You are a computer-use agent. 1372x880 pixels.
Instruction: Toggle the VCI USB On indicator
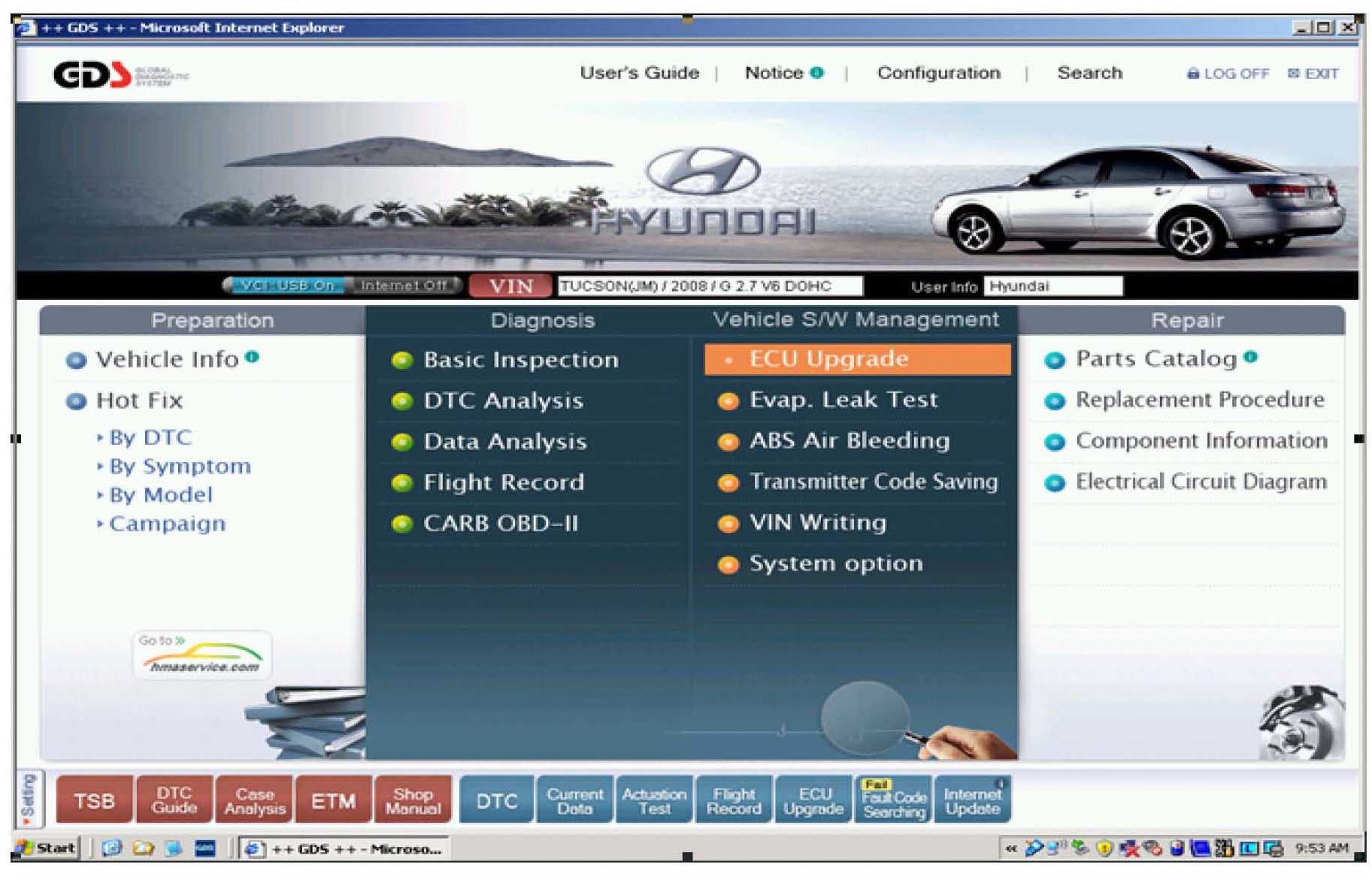285,286
